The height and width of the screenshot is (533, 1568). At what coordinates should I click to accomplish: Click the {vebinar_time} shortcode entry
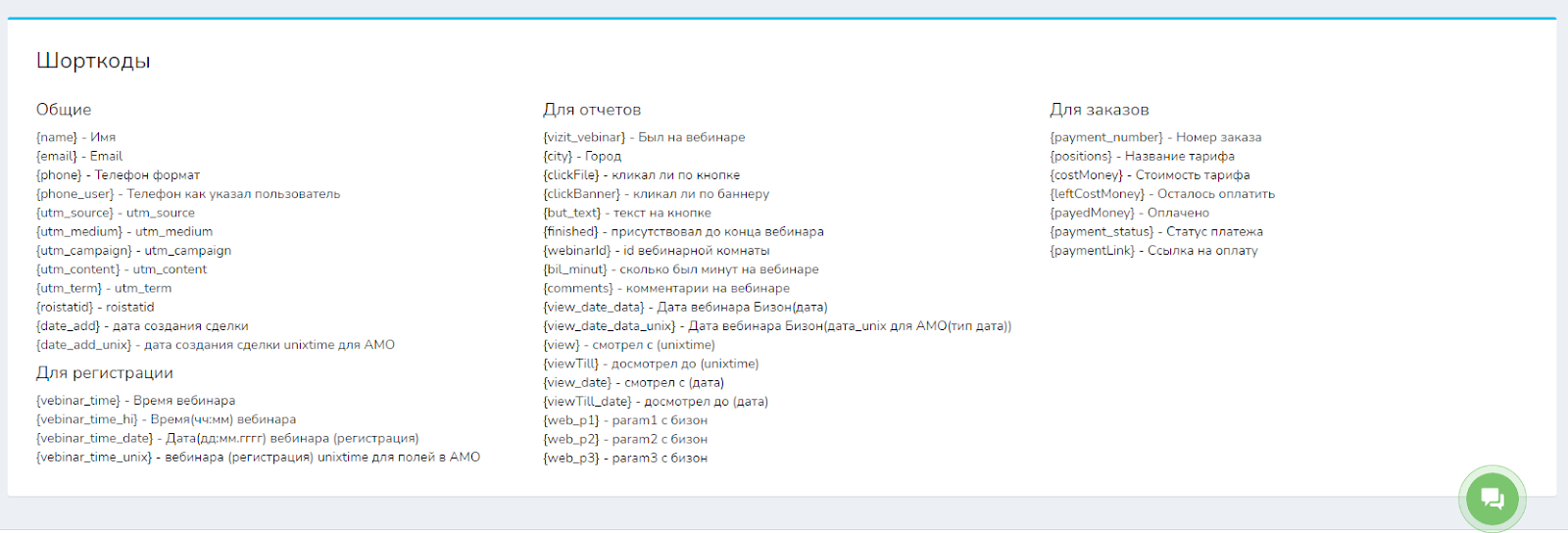pos(135,401)
